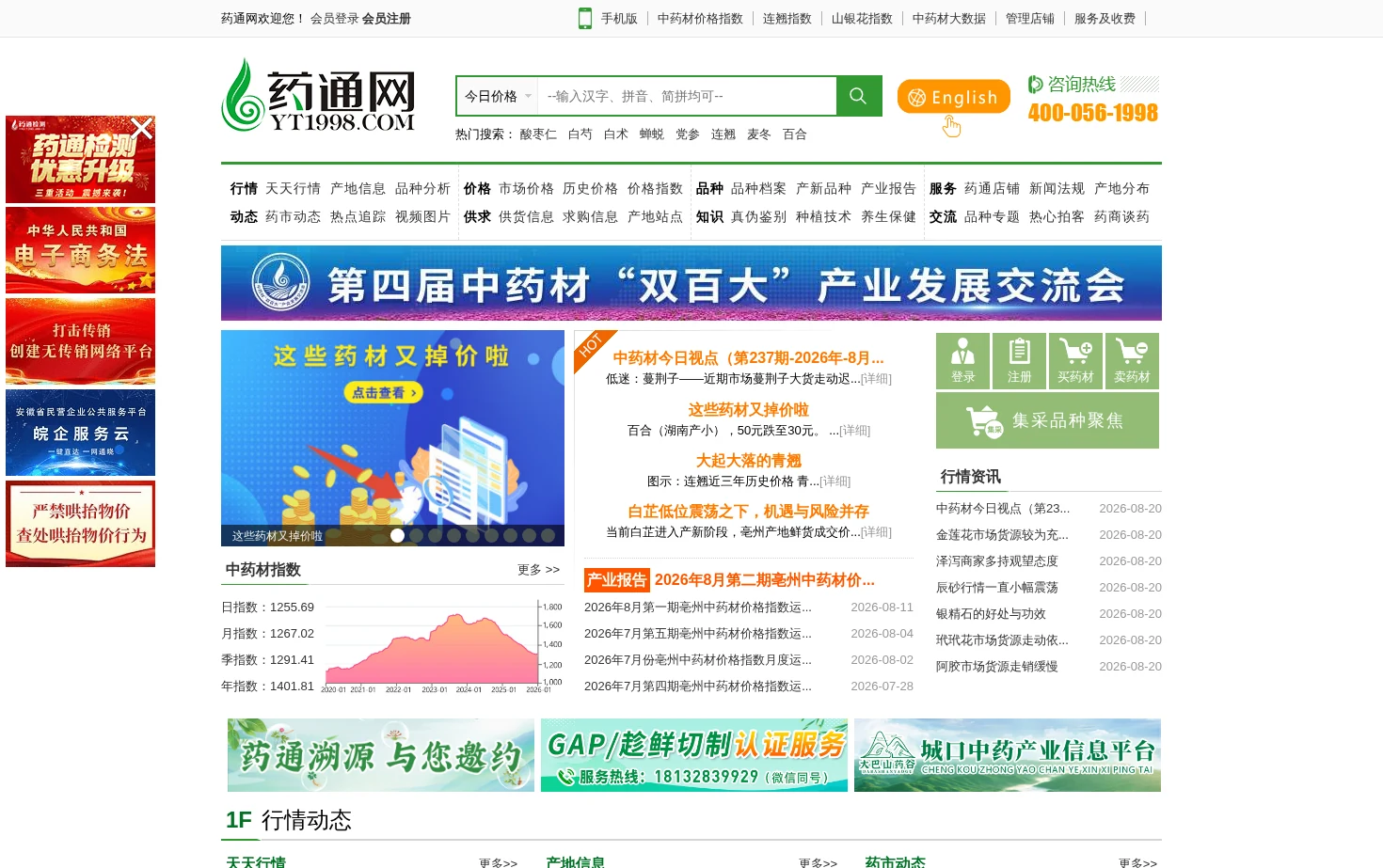This screenshot has width=1383, height=868.
Task: Click hot search term 蝉蜕
Action: [652, 134]
